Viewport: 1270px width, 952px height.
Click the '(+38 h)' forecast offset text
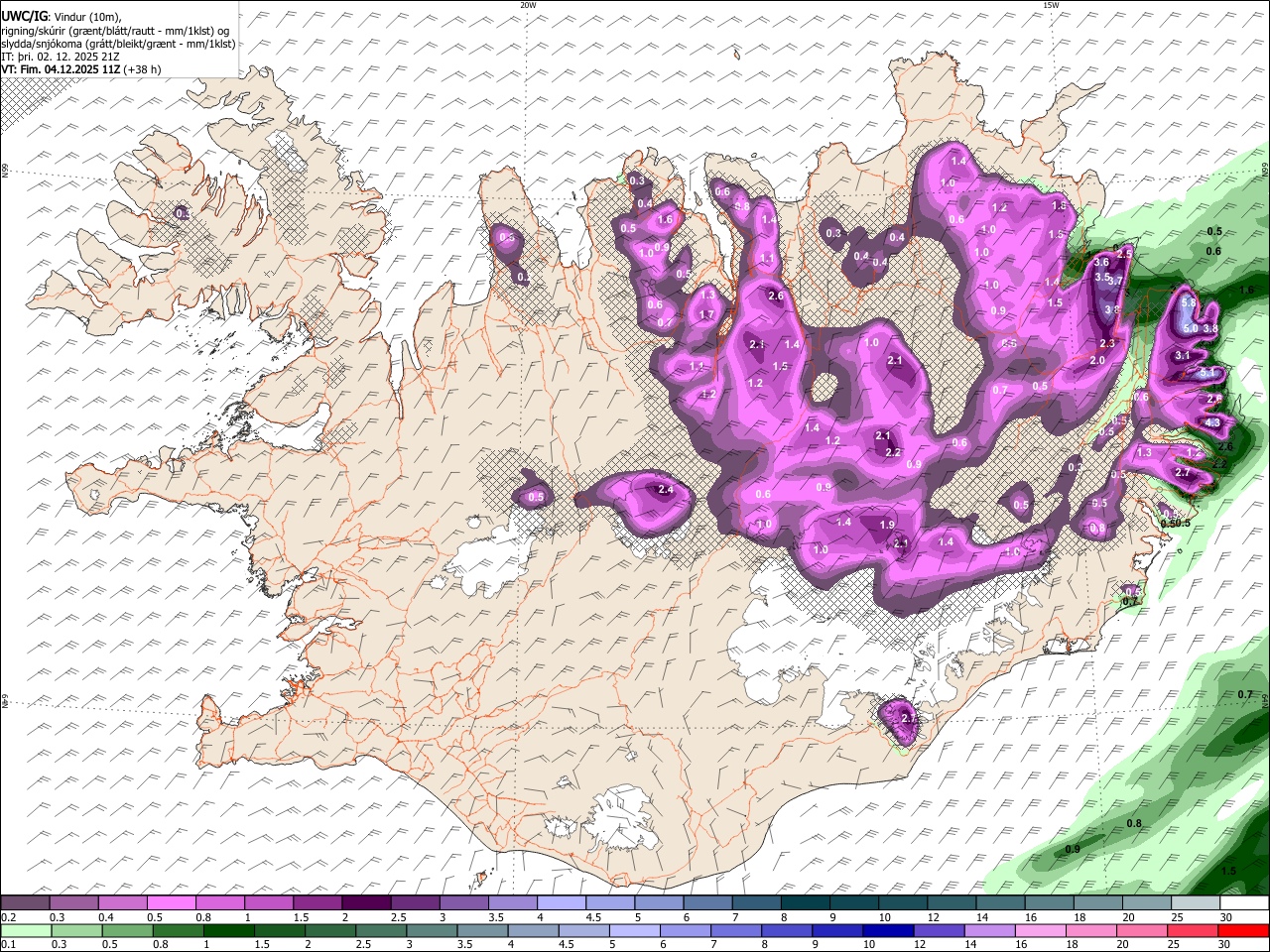click(143, 69)
